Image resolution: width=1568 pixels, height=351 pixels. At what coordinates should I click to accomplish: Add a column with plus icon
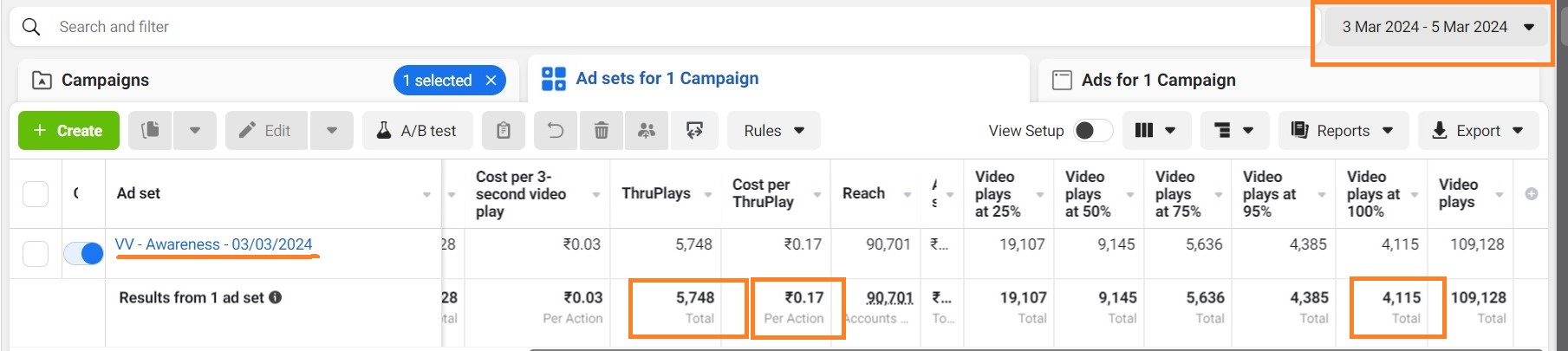pyautogui.click(x=1532, y=194)
